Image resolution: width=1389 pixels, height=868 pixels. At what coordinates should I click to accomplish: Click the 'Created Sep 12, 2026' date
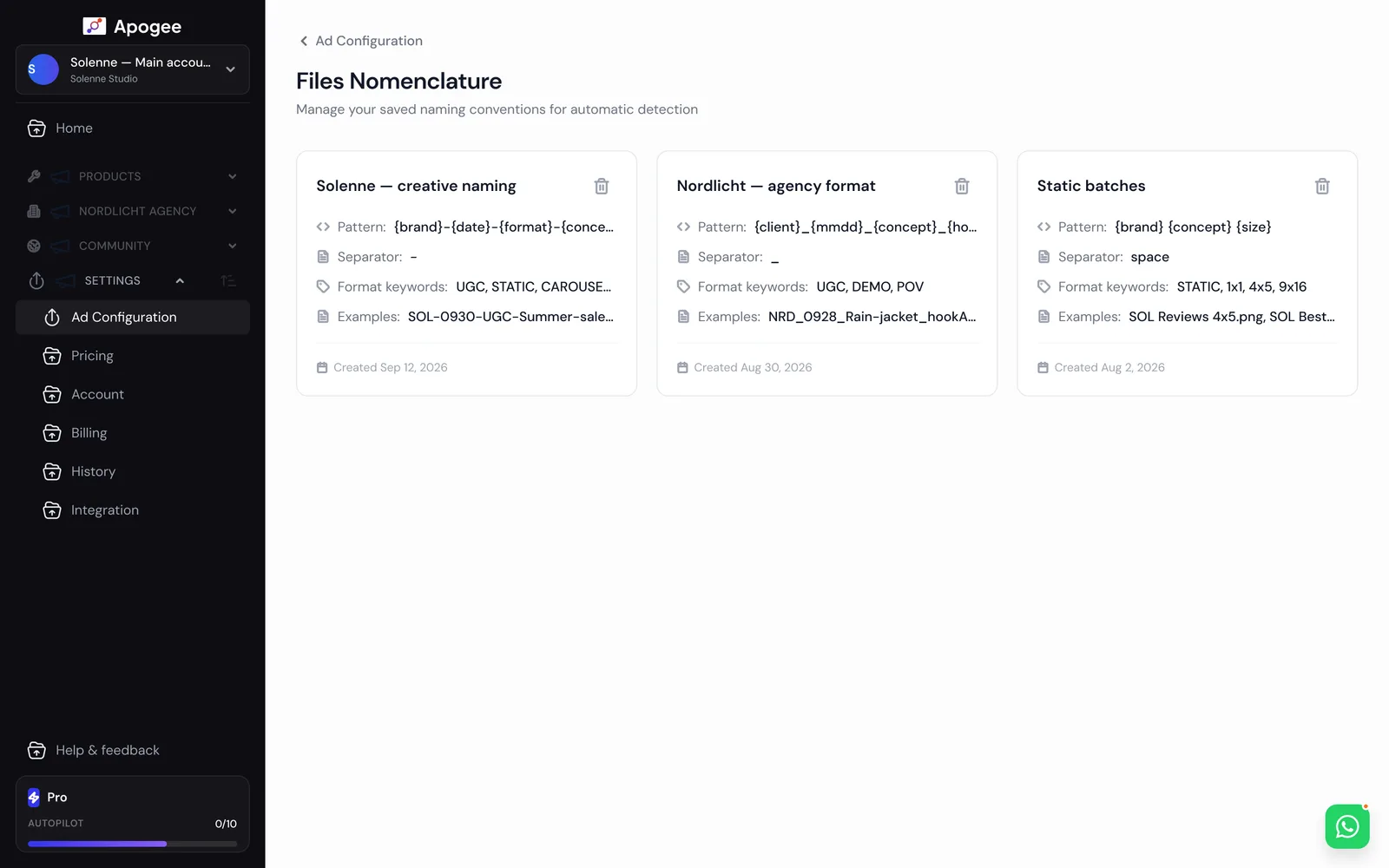pos(391,367)
